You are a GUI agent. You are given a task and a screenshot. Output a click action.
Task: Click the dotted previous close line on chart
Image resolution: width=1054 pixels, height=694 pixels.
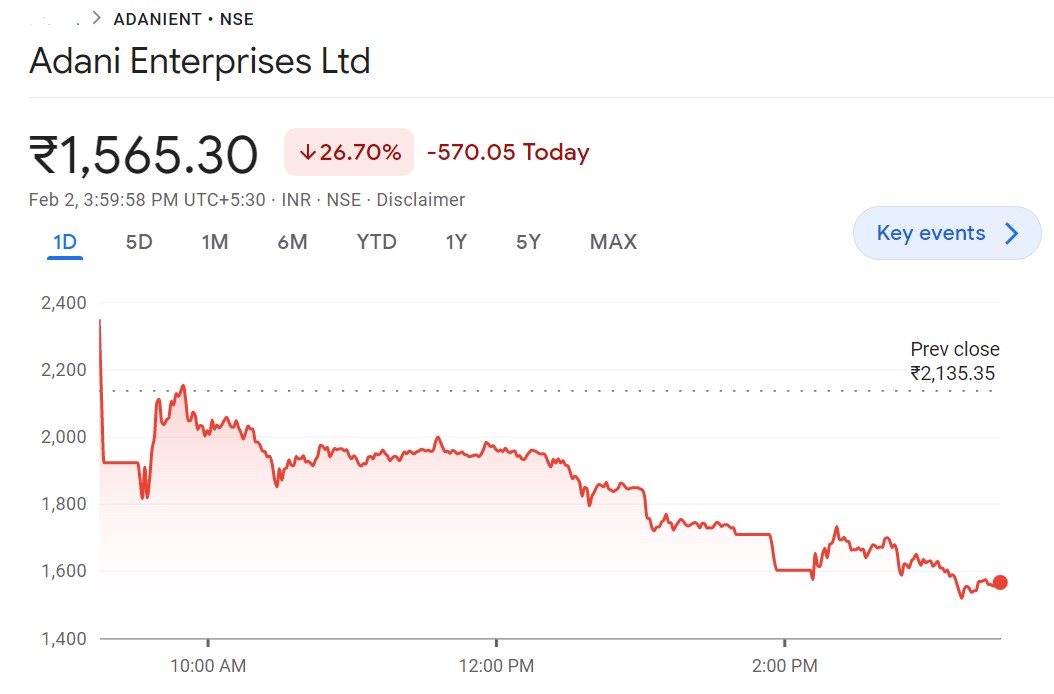[500, 388]
